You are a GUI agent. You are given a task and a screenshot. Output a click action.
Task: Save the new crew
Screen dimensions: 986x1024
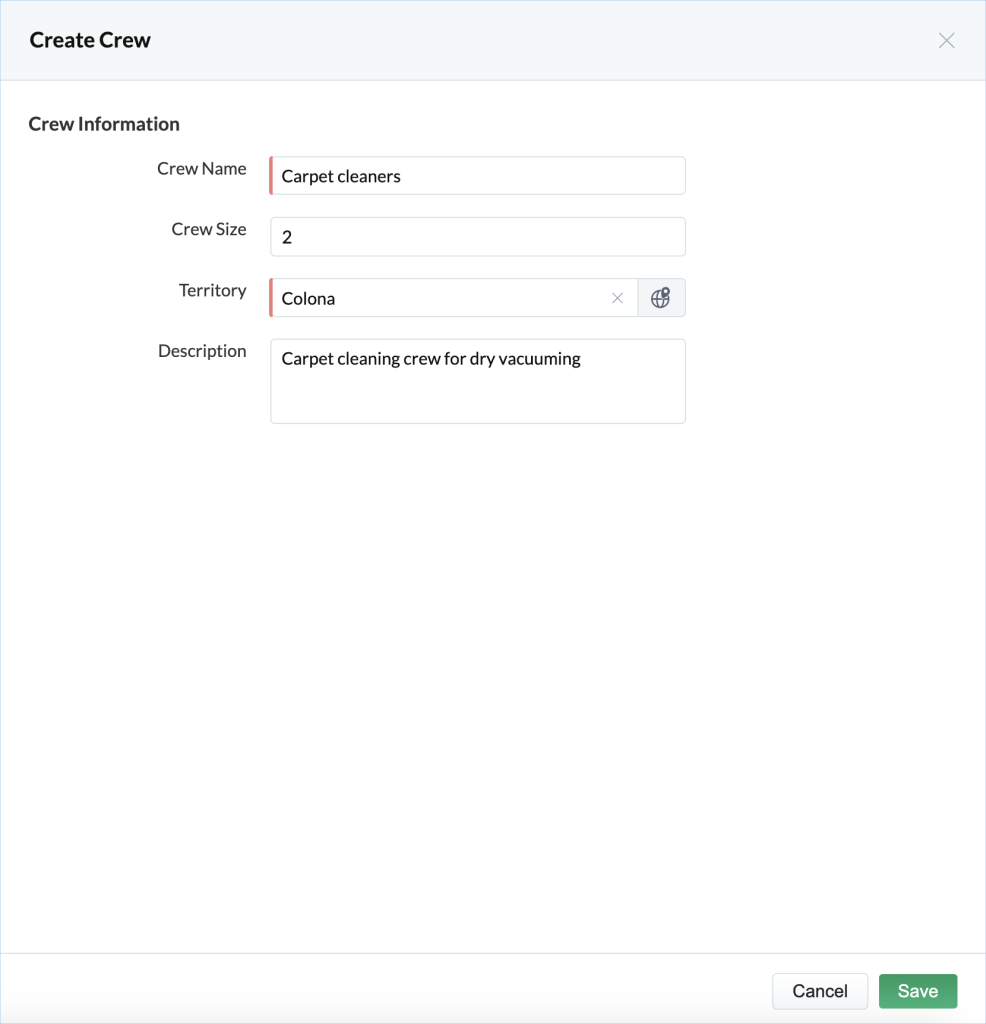(917, 991)
